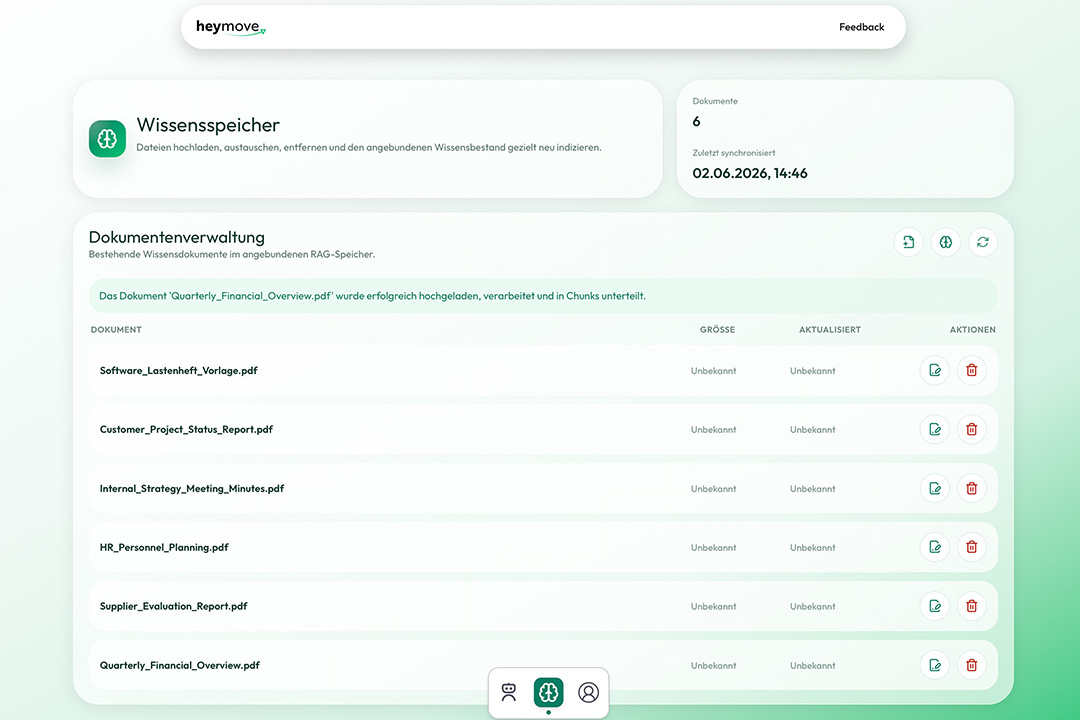The height and width of the screenshot is (720, 1080).
Task: Delete Customer_Project_Status_Report.pdf with trash icon
Action: coord(972,429)
